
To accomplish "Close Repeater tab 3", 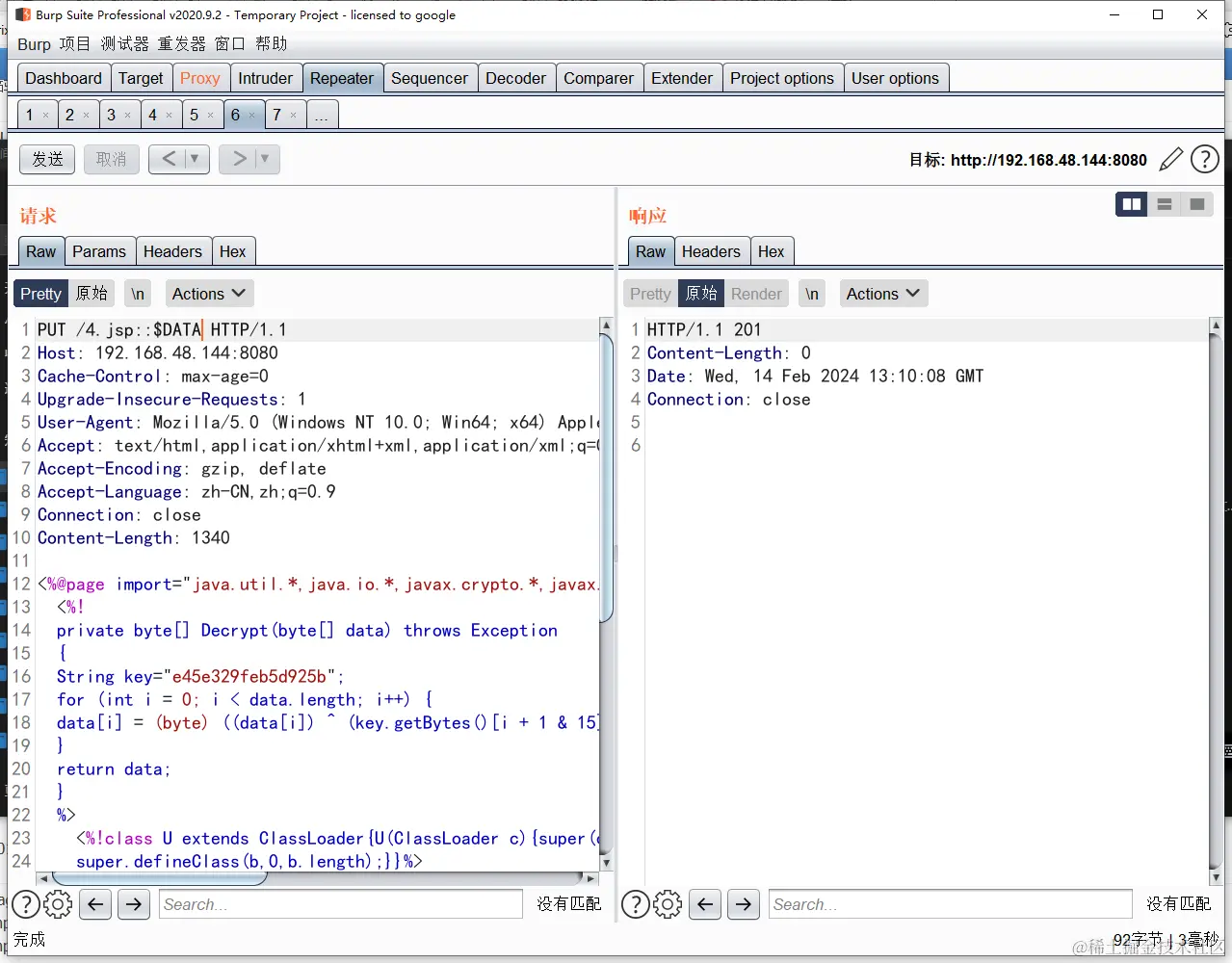I will (x=127, y=116).
